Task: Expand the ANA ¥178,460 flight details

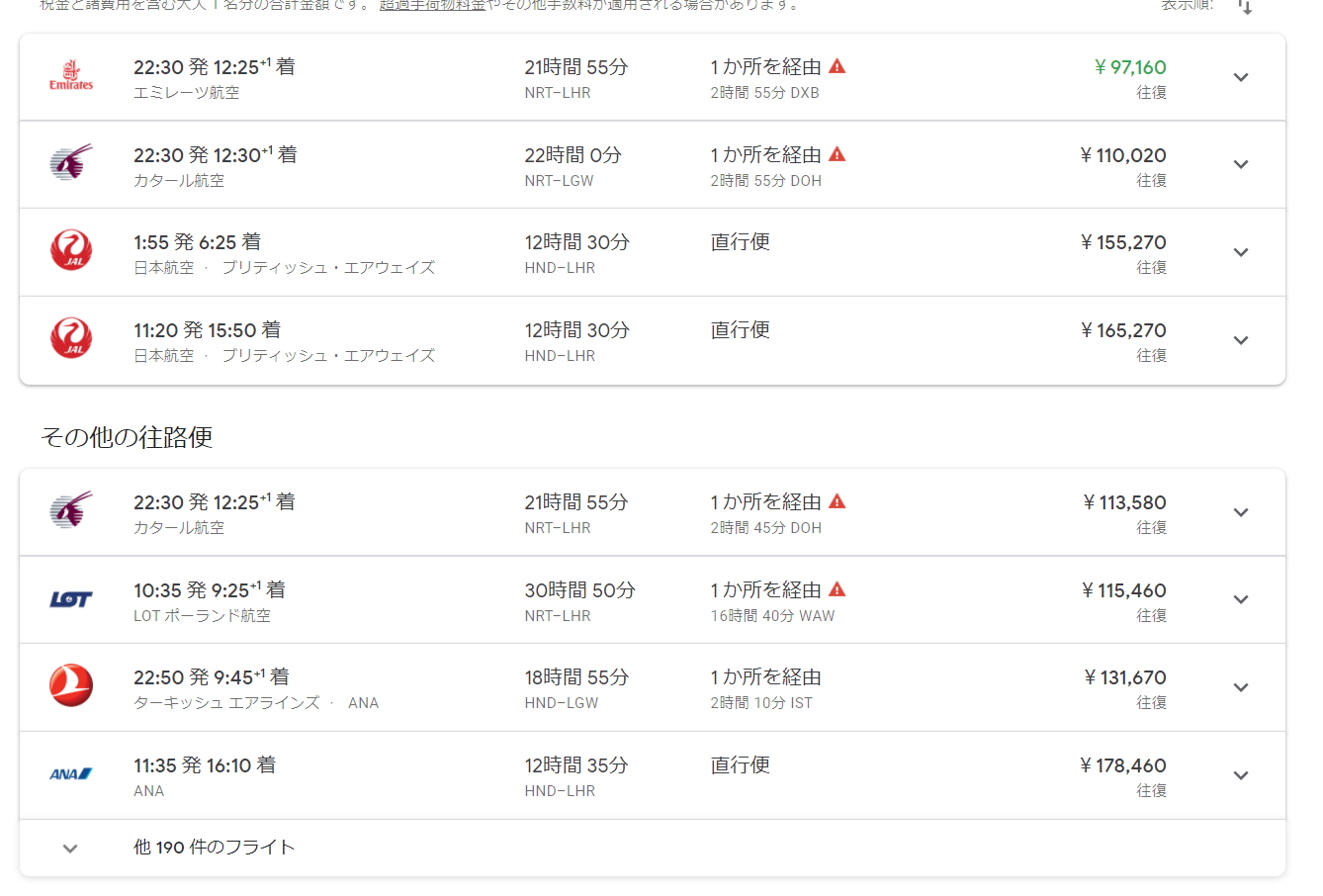Action: 1241,775
